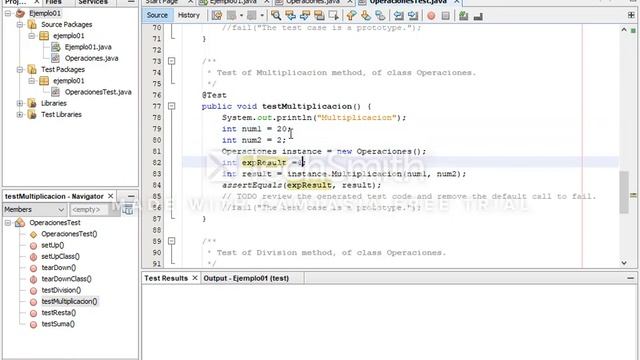Click Shift Line Left icon
The height and width of the screenshot is (360, 640).
tap(398, 16)
